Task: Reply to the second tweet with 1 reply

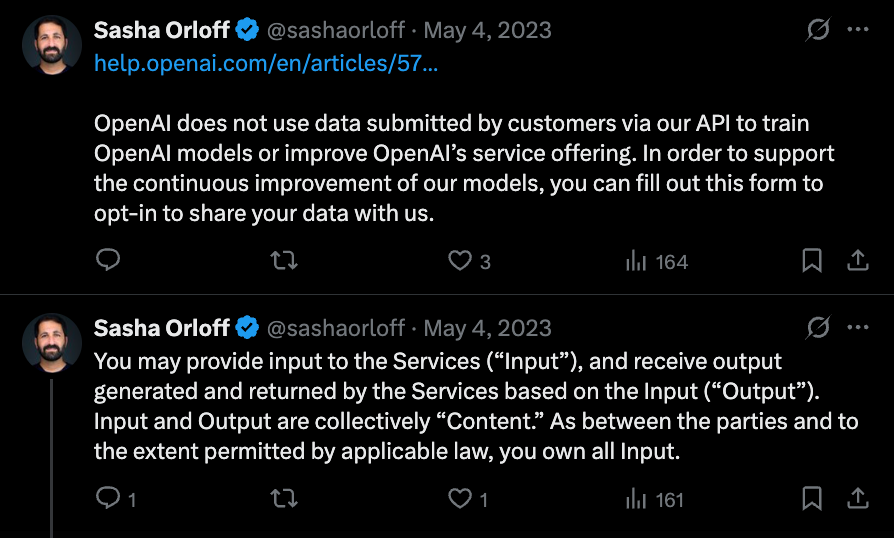Action: (108, 497)
